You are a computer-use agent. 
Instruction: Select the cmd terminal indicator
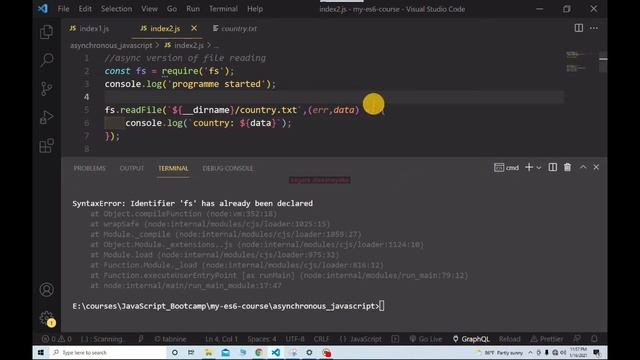pos(506,168)
